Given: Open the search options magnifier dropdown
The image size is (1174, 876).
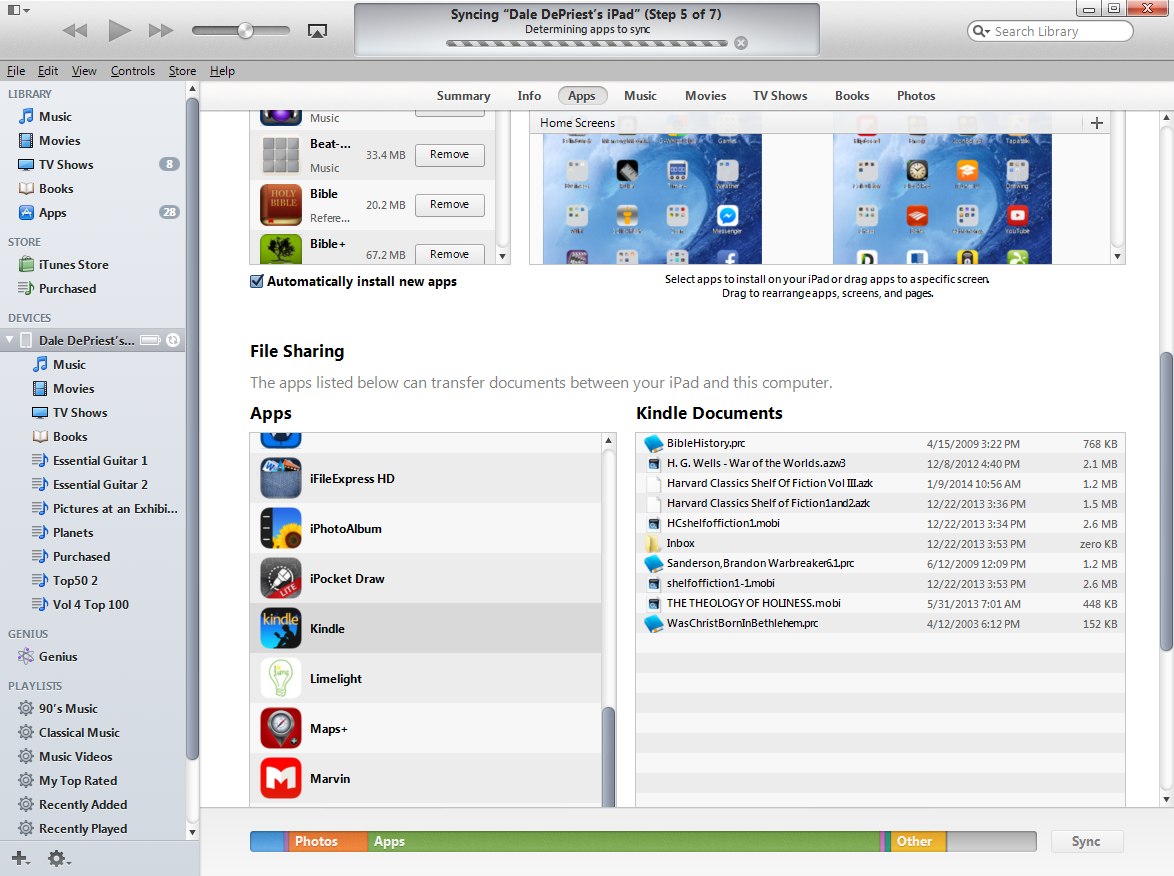Looking at the screenshot, I should [x=981, y=32].
